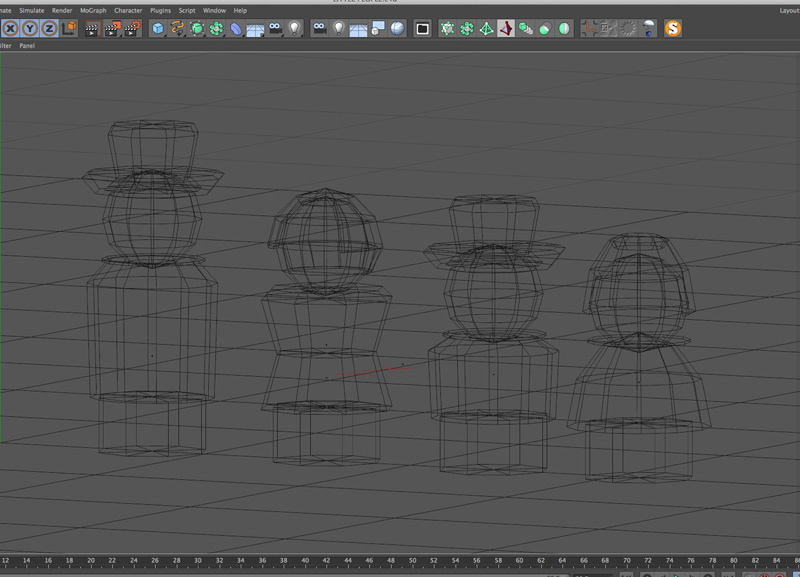Open the orange Spline tools flyout
The width and height of the screenshot is (800, 577).
pyautogui.click(x=177, y=29)
